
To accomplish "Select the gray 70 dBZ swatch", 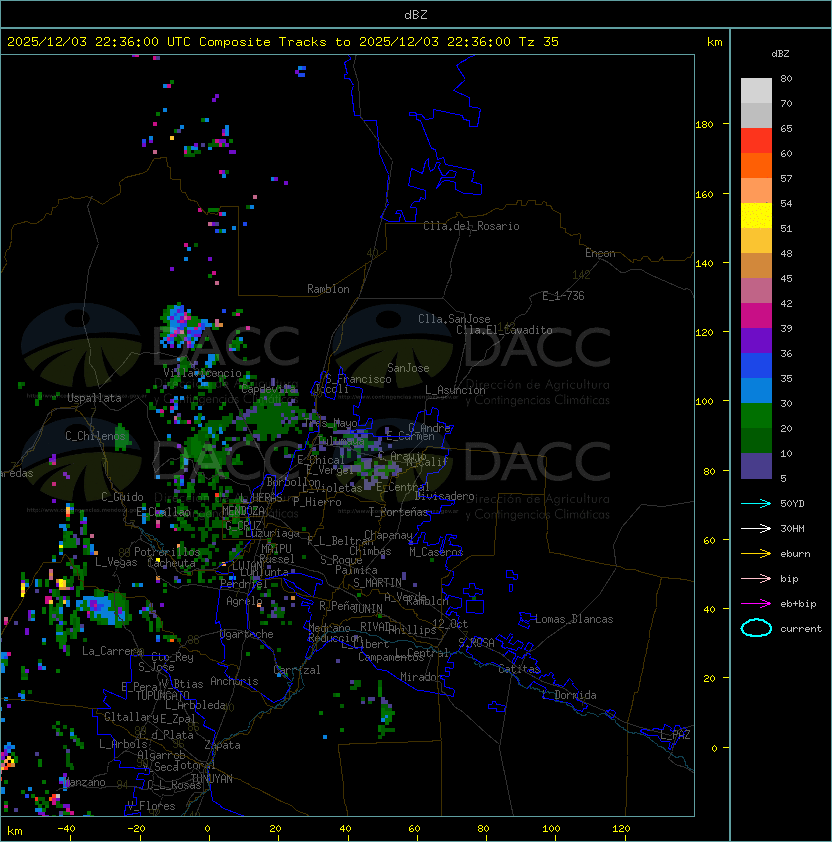I will coord(756,115).
